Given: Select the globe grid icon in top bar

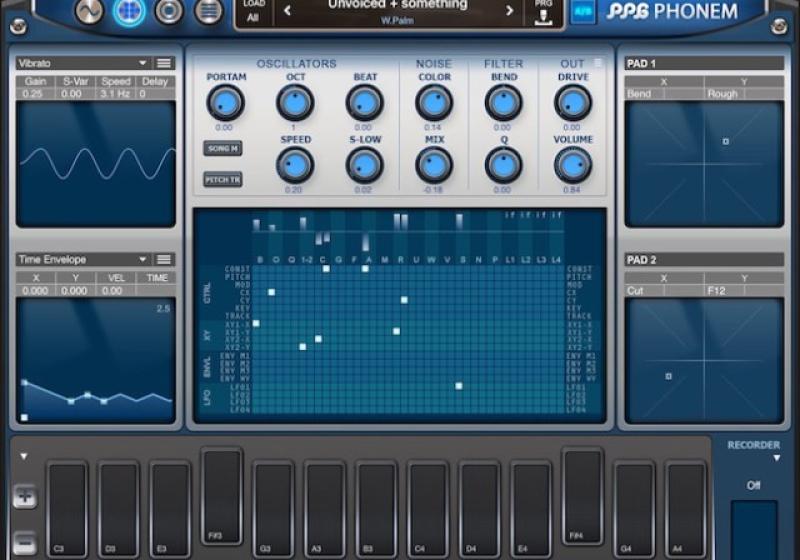Looking at the screenshot, I should (x=129, y=11).
